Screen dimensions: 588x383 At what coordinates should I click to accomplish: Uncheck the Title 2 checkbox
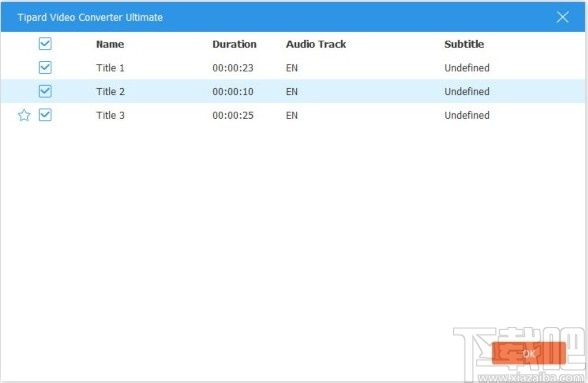45,91
